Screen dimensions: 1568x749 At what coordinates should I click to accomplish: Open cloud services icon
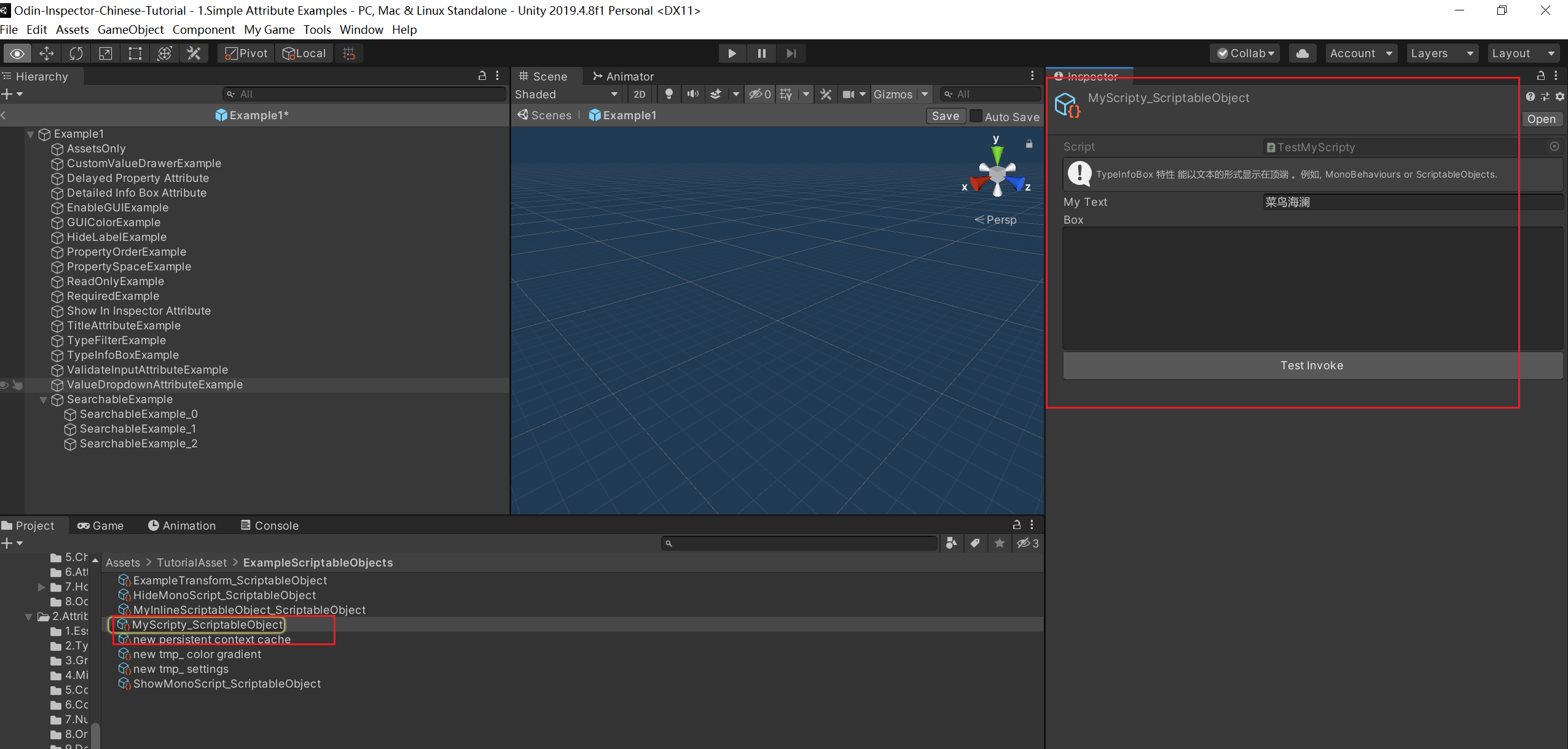[x=1302, y=53]
